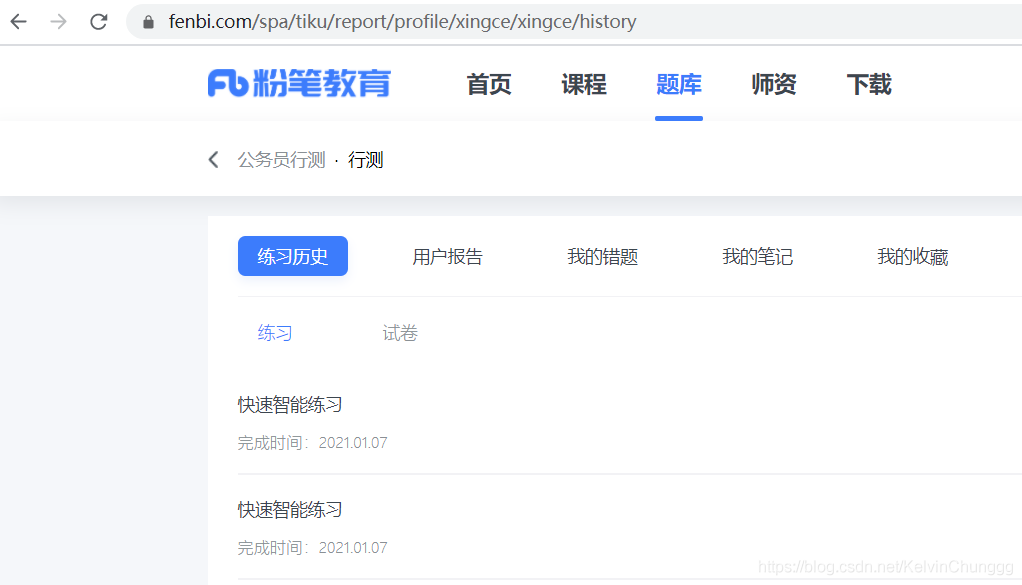Open the first 快速智能练习 record
This screenshot has height=585, width=1022.
(290, 404)
